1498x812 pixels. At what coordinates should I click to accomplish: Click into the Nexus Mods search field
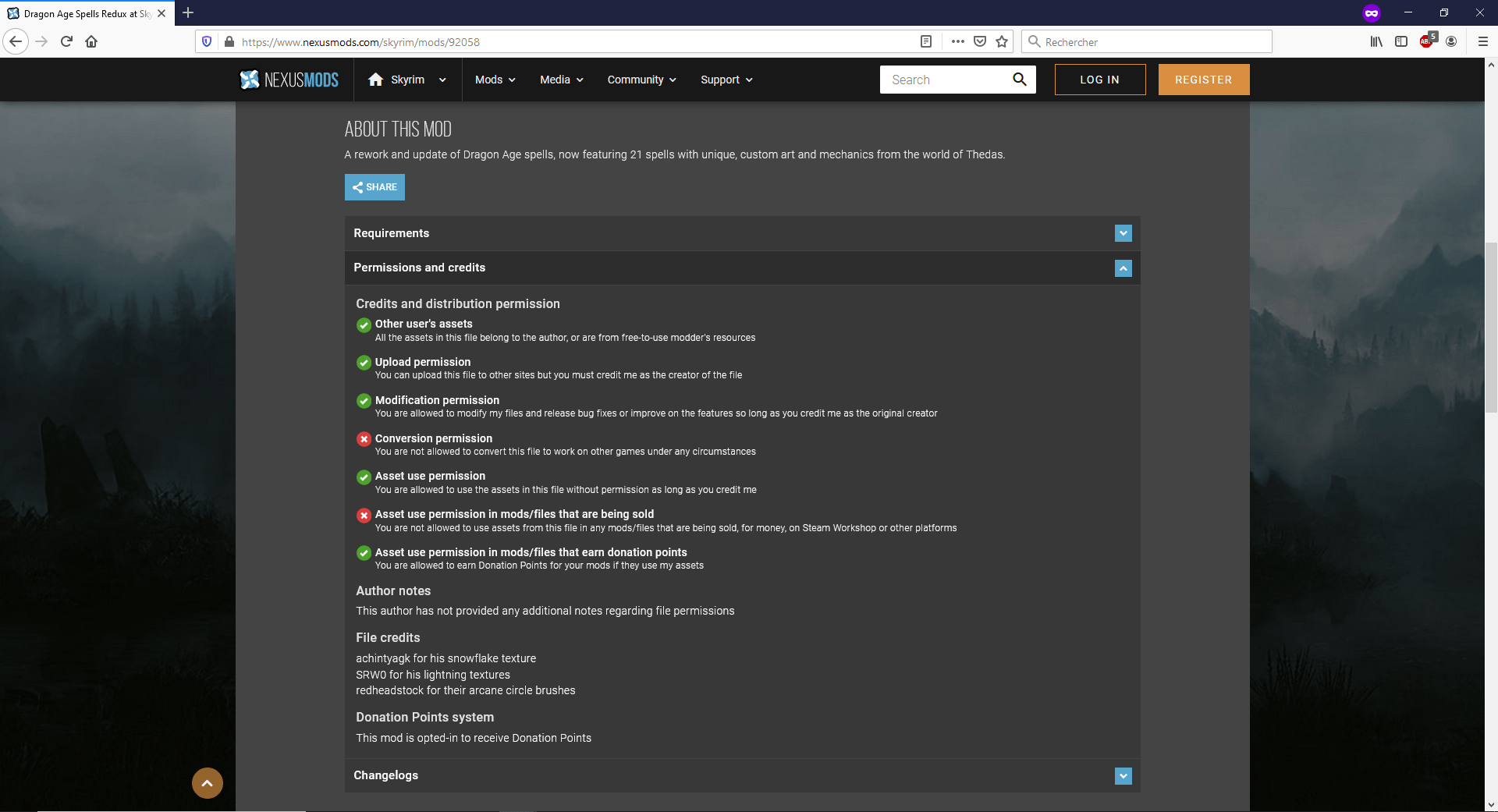tap(944, 80)
